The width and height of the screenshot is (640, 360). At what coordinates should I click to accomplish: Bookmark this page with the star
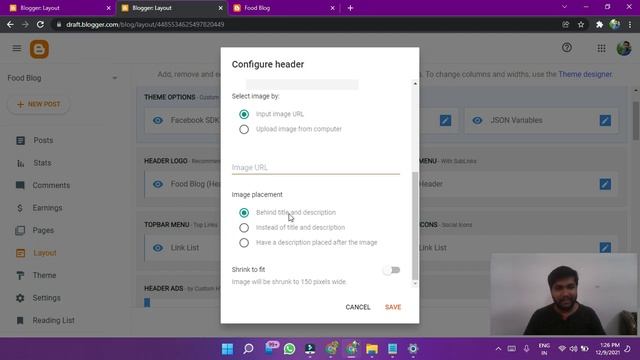(x=581, y=24)
